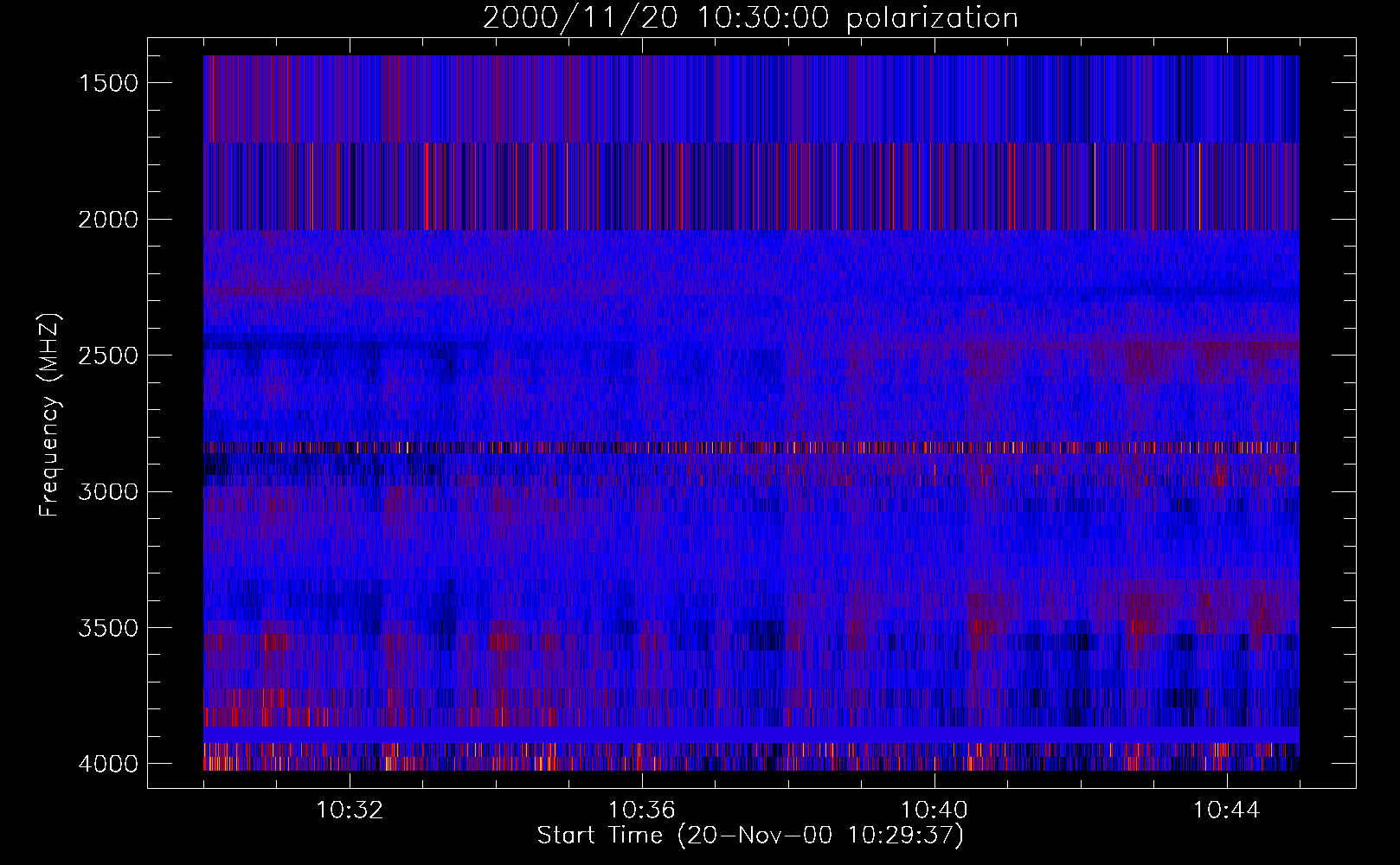The height and width of the screenshot is (865, 1400).
Task: Select the 2000 frequency axis label
Action: (x=107, y=220)
